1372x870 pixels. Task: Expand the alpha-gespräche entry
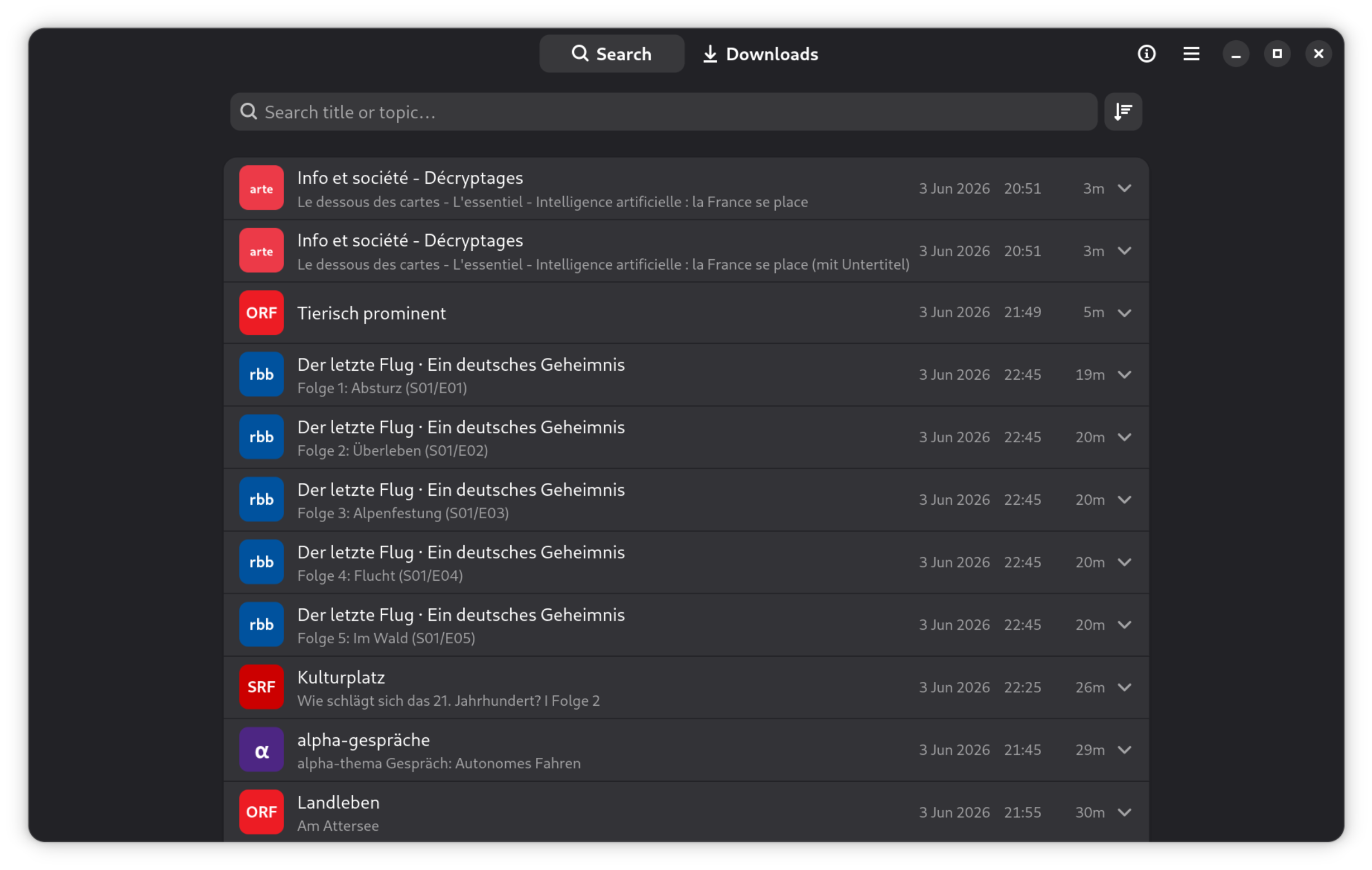pos(1124,751)
